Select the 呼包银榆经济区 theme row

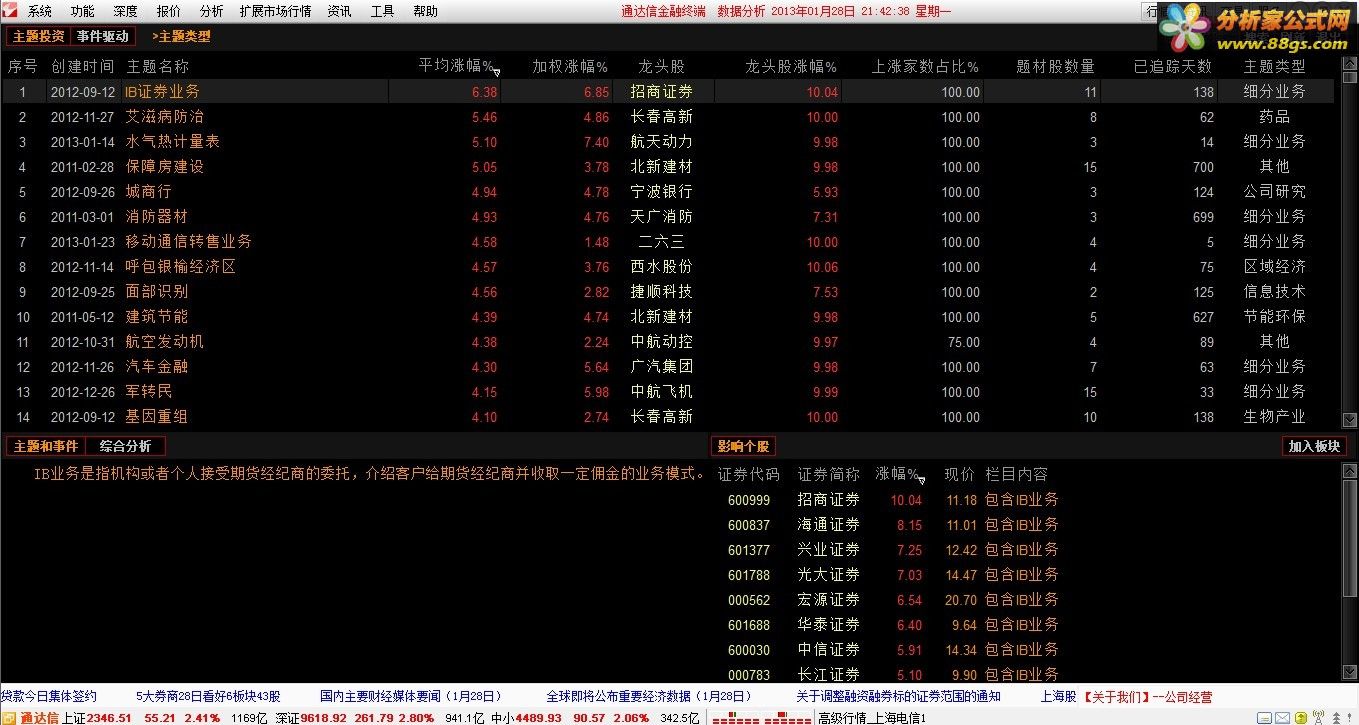click(668, 267)
